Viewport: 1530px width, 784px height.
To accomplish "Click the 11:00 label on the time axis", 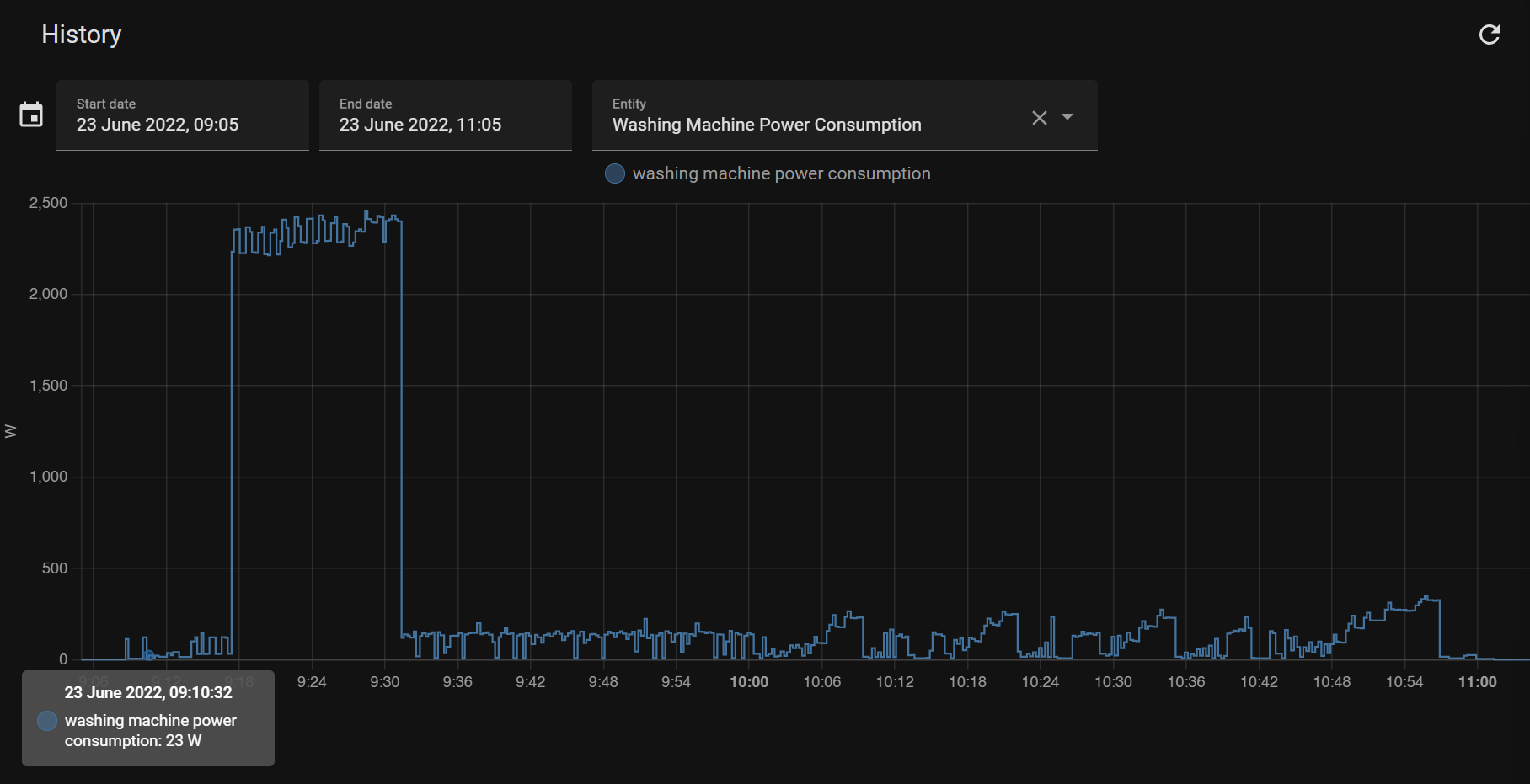I will click(x=1477, y=682).
